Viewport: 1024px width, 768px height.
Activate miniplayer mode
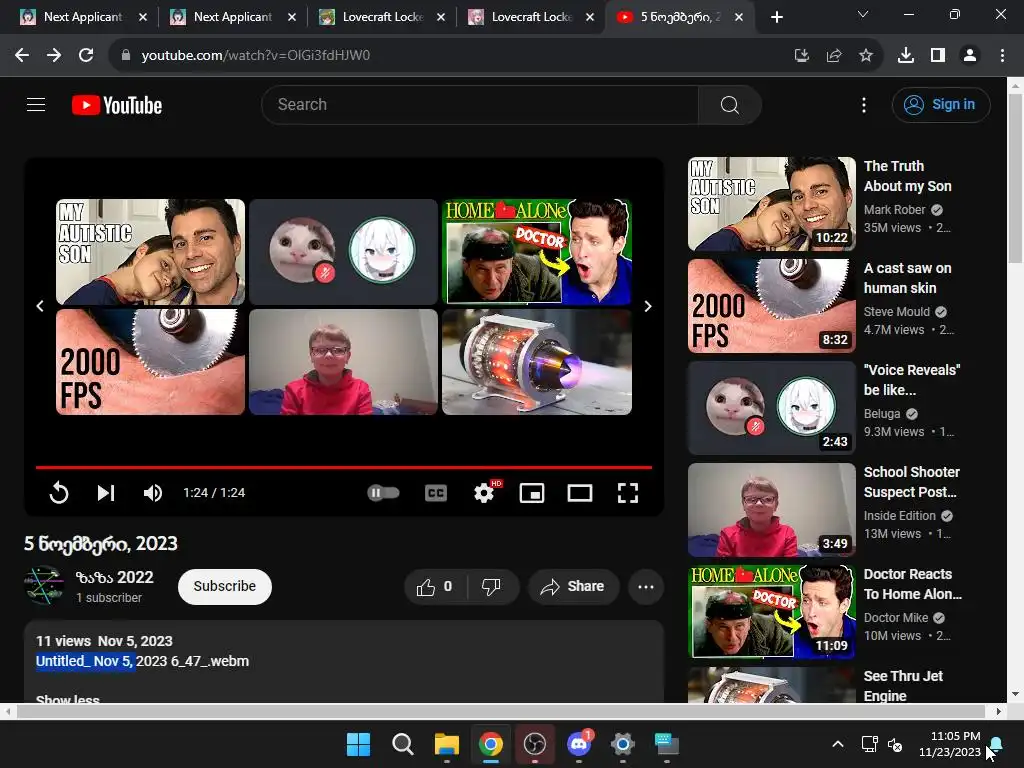[x=532, y=493]
